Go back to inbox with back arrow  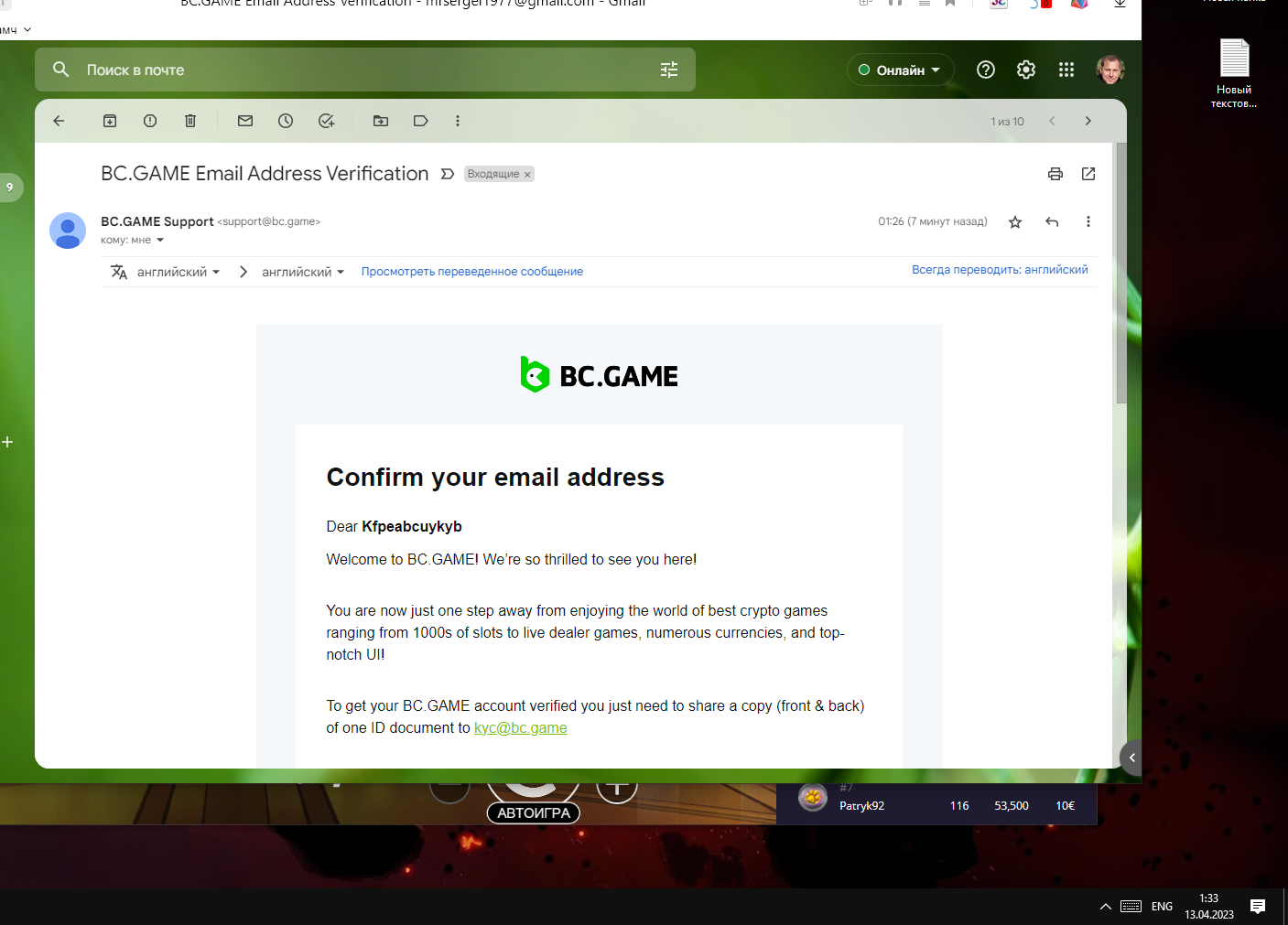59,121
